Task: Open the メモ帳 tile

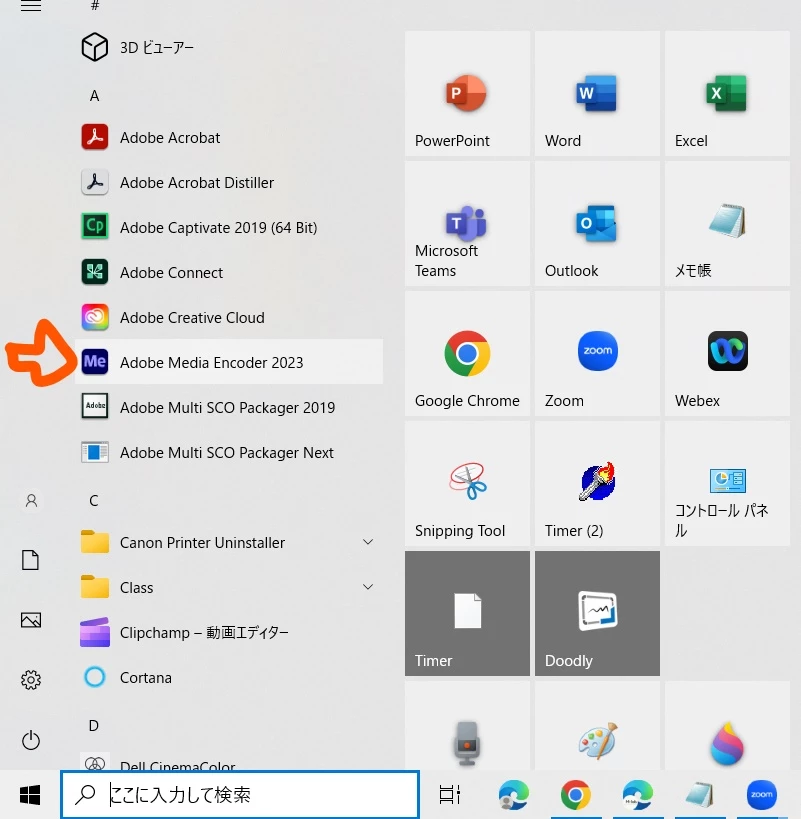Action: (727, 224)
